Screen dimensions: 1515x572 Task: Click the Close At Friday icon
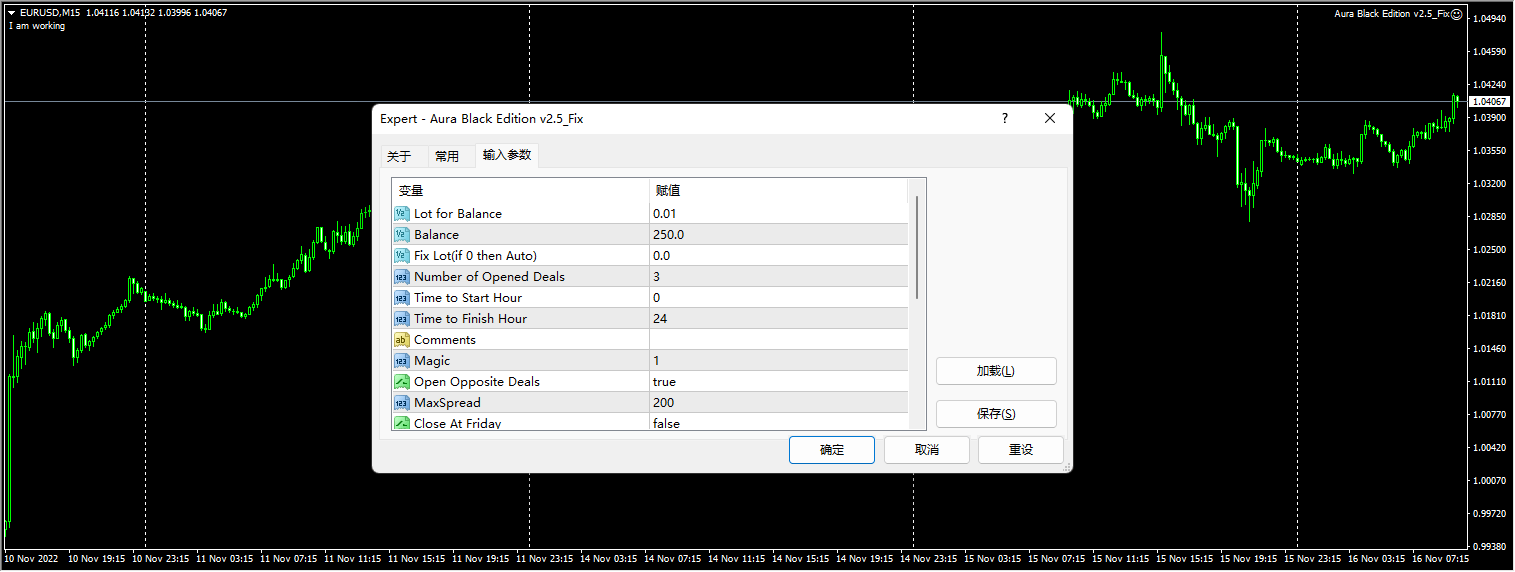[x=402, y=424]
